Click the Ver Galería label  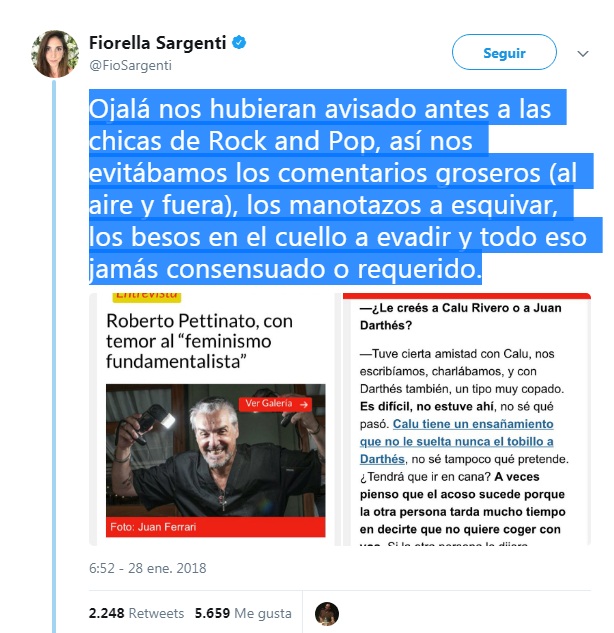coord(268,403)
